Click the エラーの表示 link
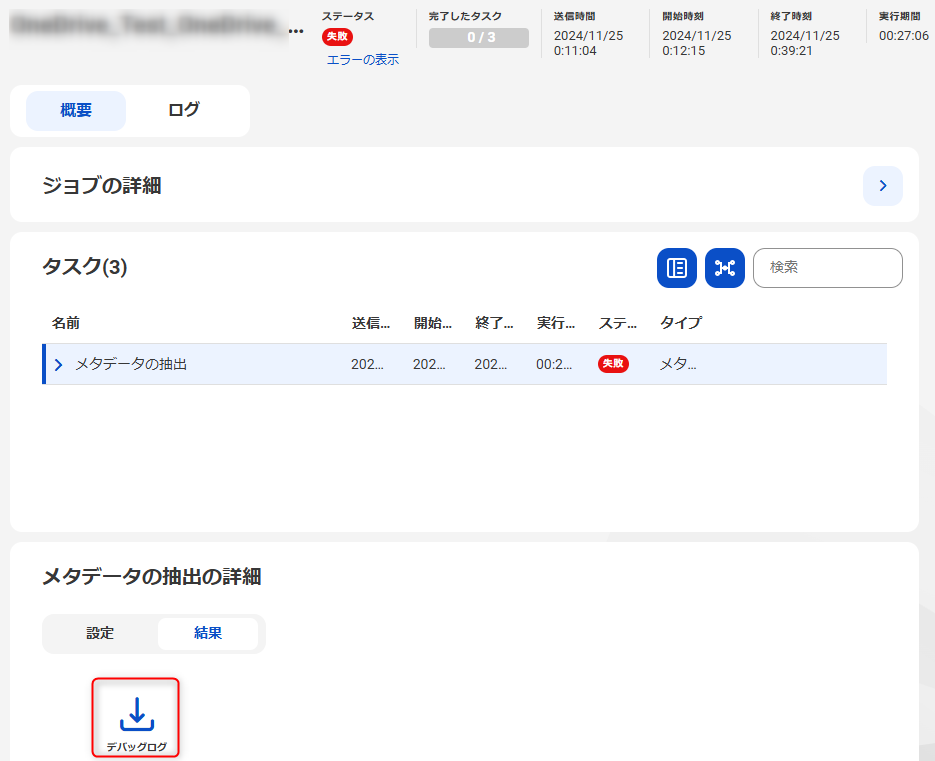This screenshot has width=935, height=761. (x=363, y=60)
